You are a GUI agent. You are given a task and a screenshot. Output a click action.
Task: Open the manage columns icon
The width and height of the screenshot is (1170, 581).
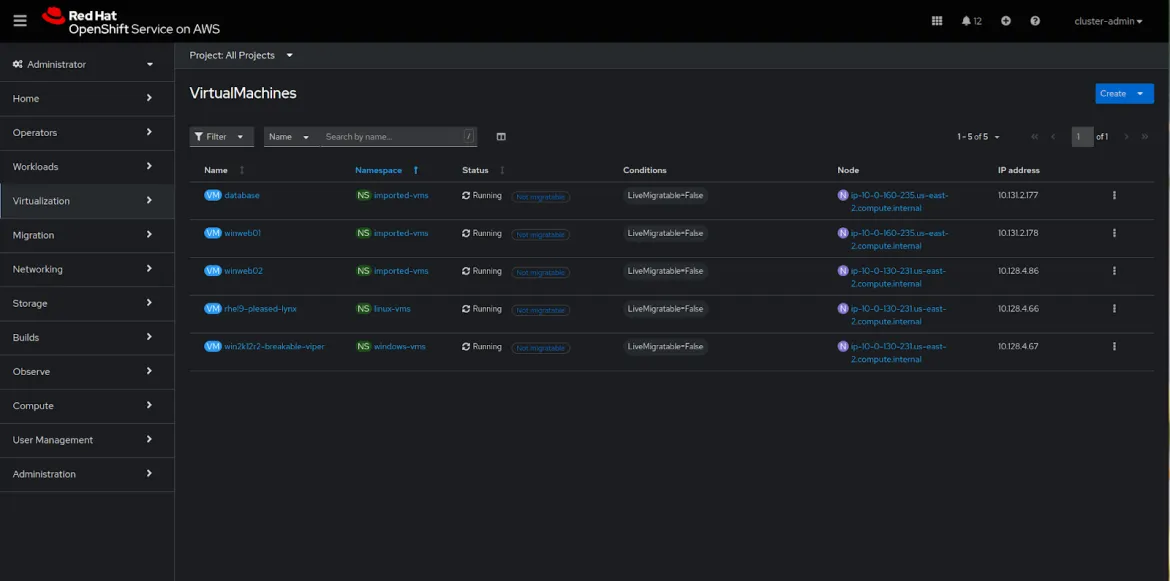point(501,136)
